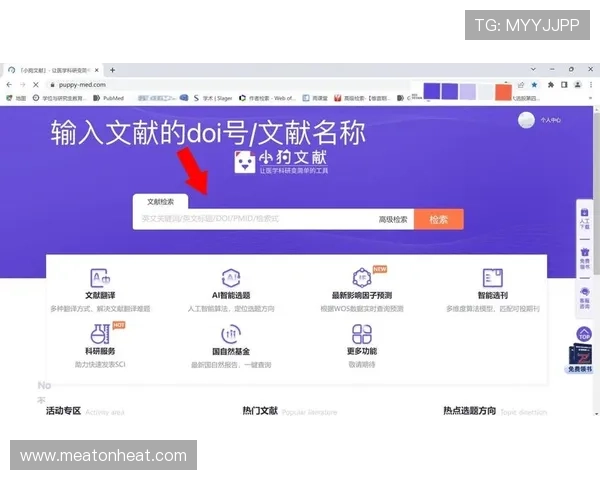Click the 科研服务 title text
The width and height of the screenshot is (600, 480).
(x=100, y=351)
